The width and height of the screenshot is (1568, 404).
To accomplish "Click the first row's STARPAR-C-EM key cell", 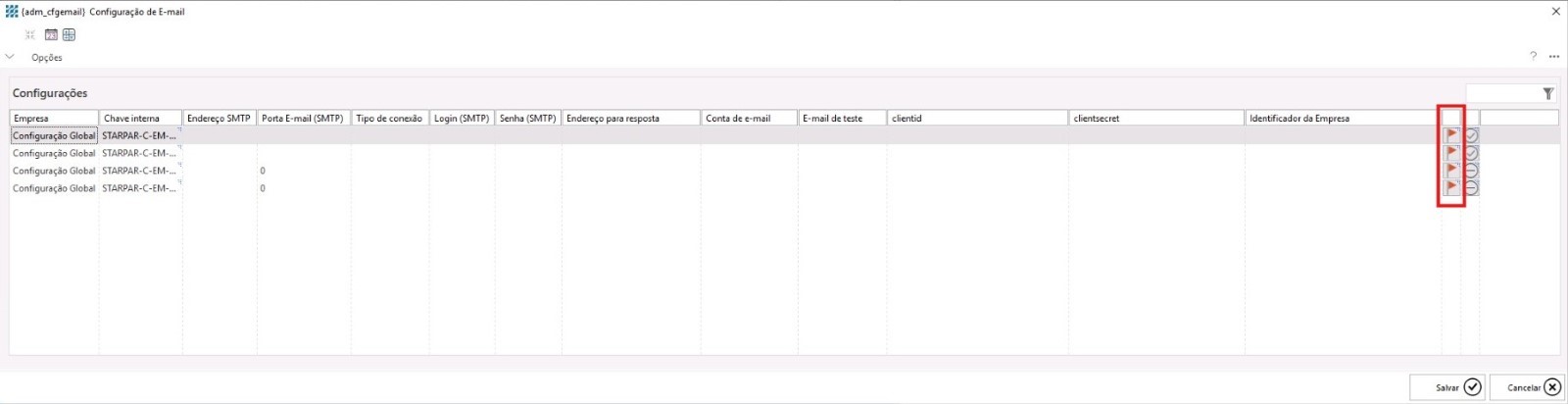I will [x=140, y=135].
